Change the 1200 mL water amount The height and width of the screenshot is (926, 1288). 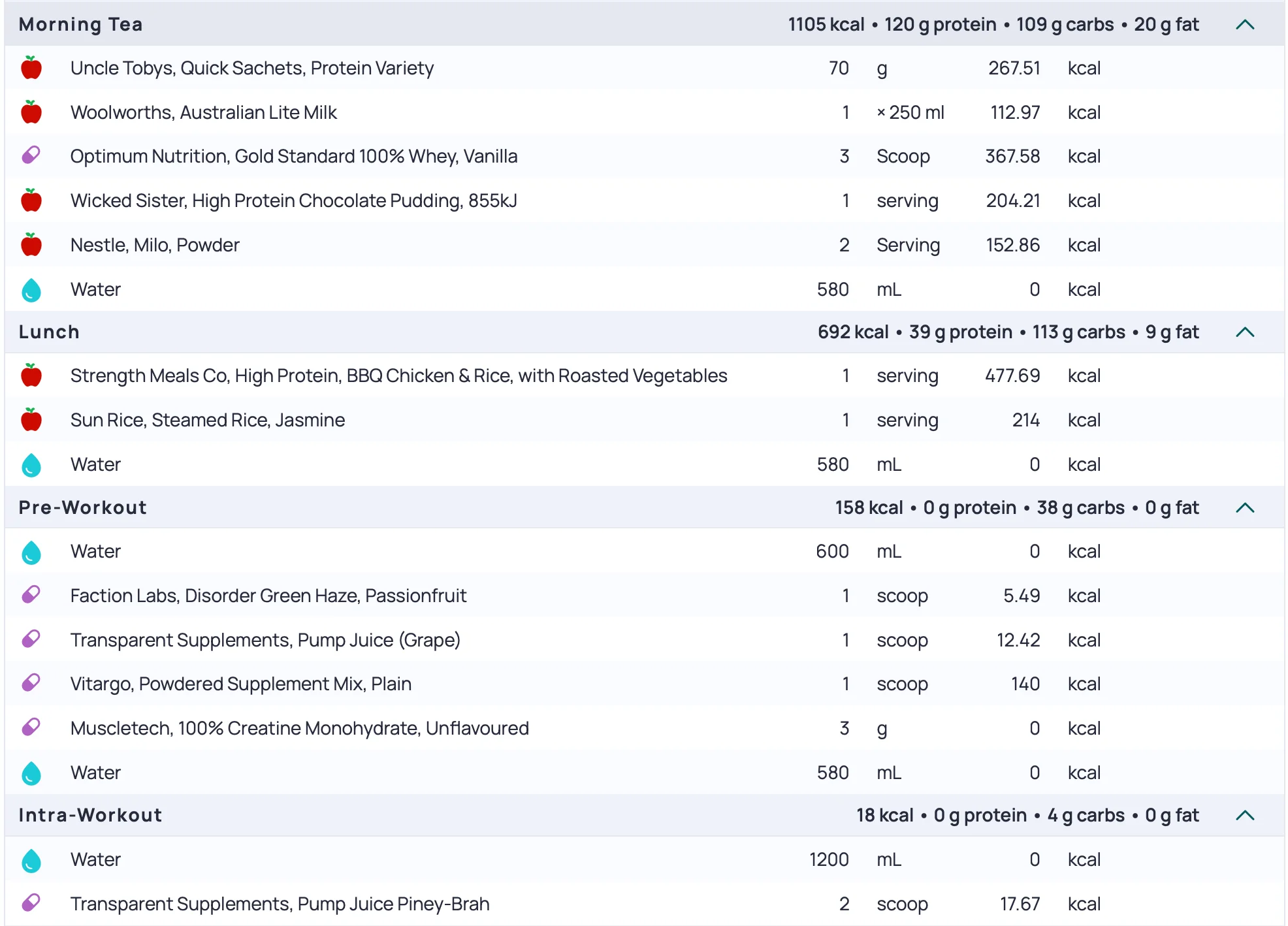point(829,859)
